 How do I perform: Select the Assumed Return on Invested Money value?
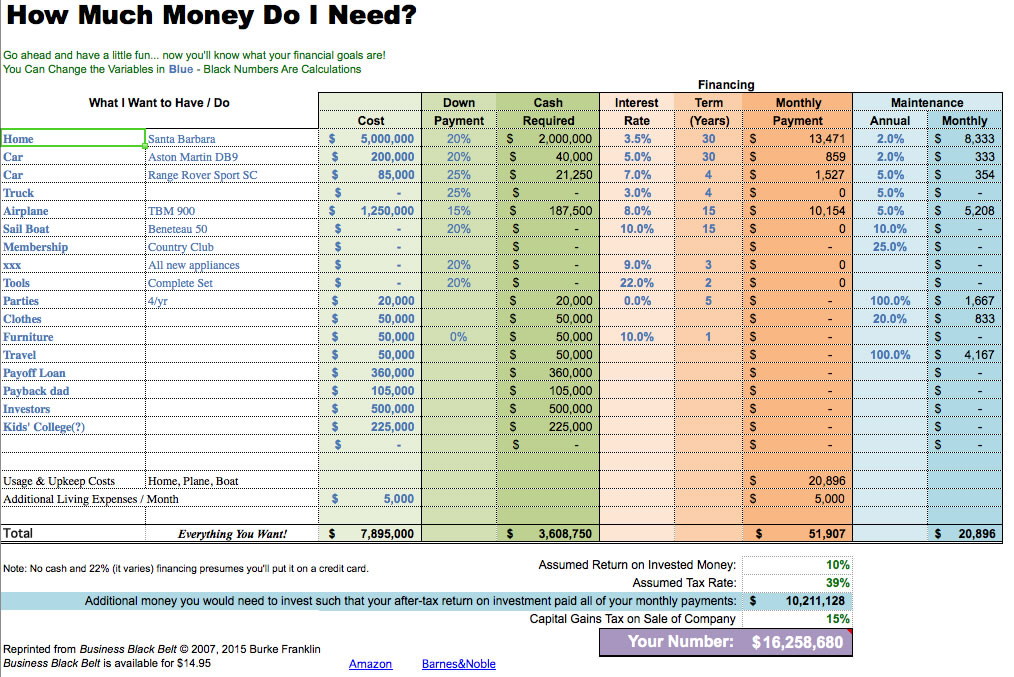pos(798,565)
